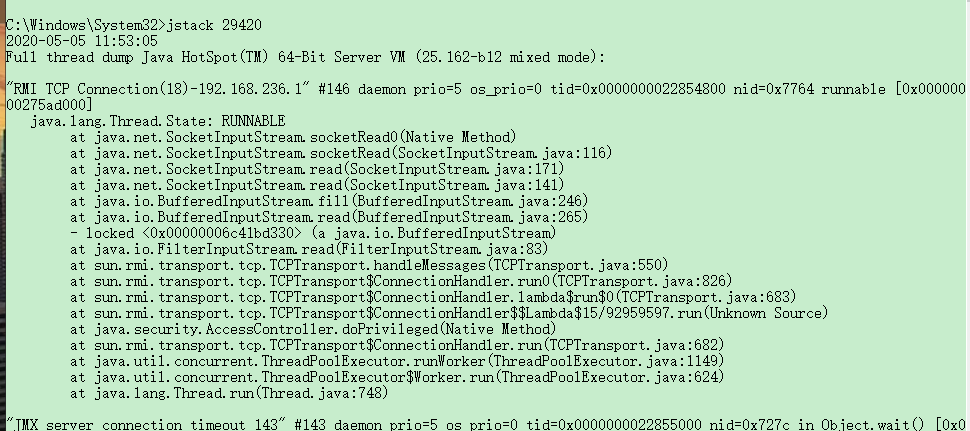Click the AccessController.doPrivileged frame

tap(313, 330)
